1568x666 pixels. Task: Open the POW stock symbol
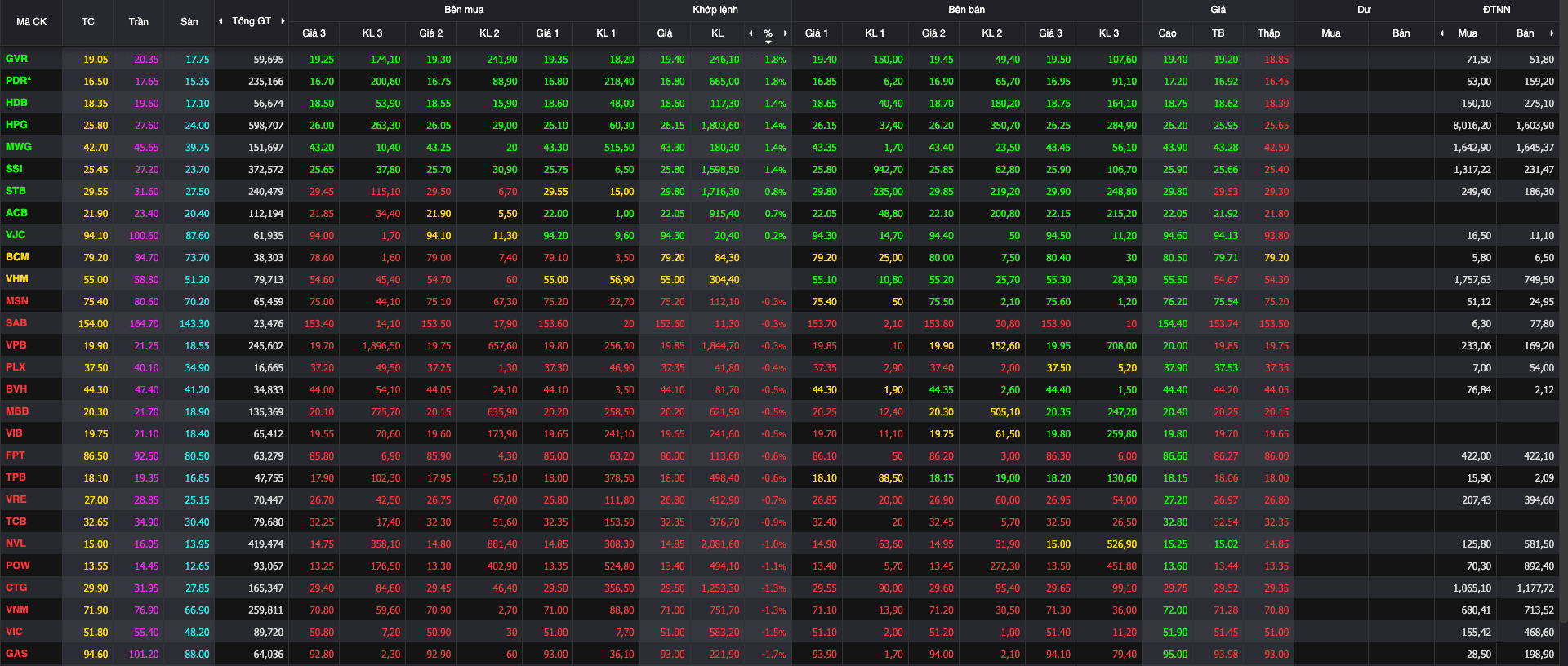[18, 566]
